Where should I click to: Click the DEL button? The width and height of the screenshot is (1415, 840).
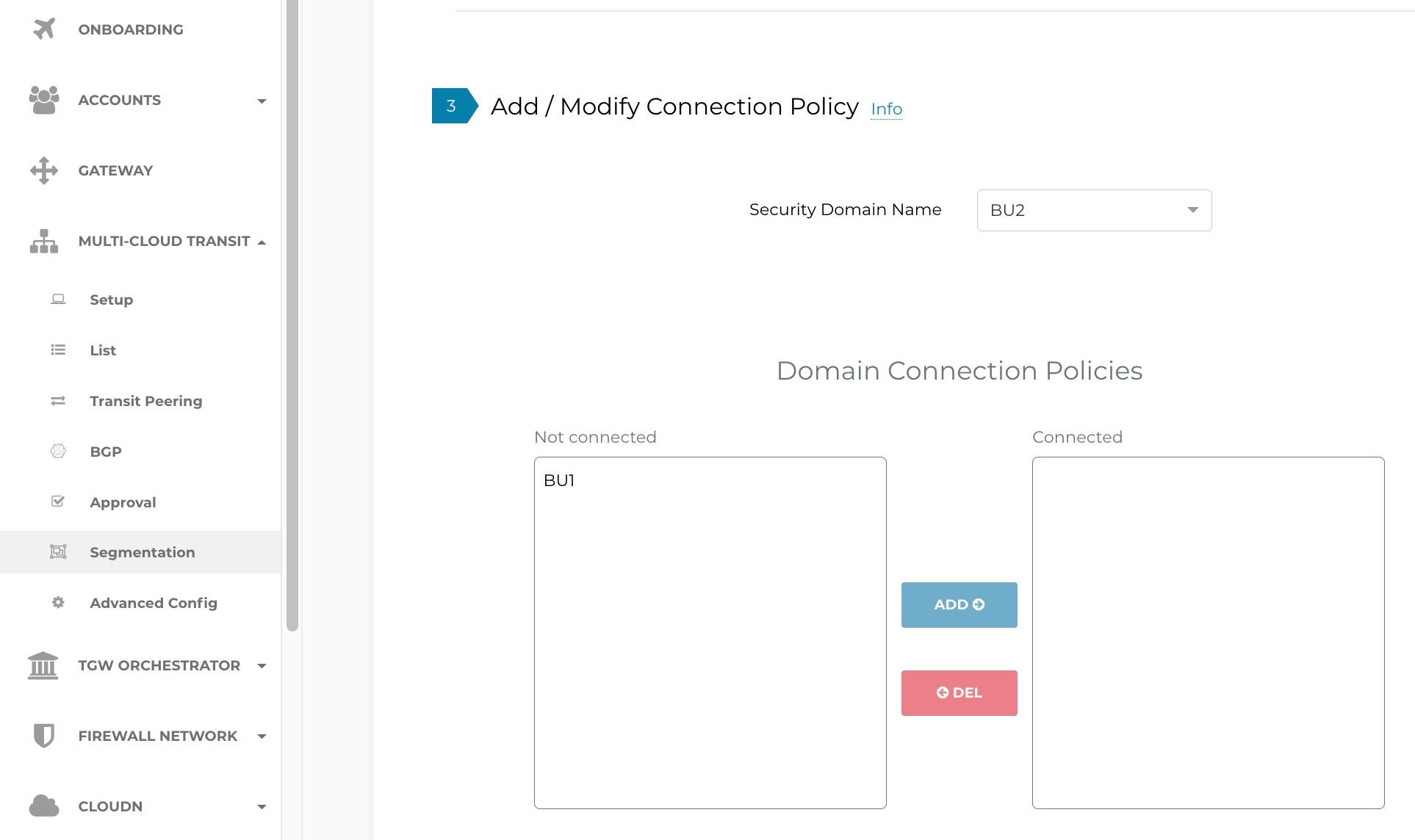[959, 692]
